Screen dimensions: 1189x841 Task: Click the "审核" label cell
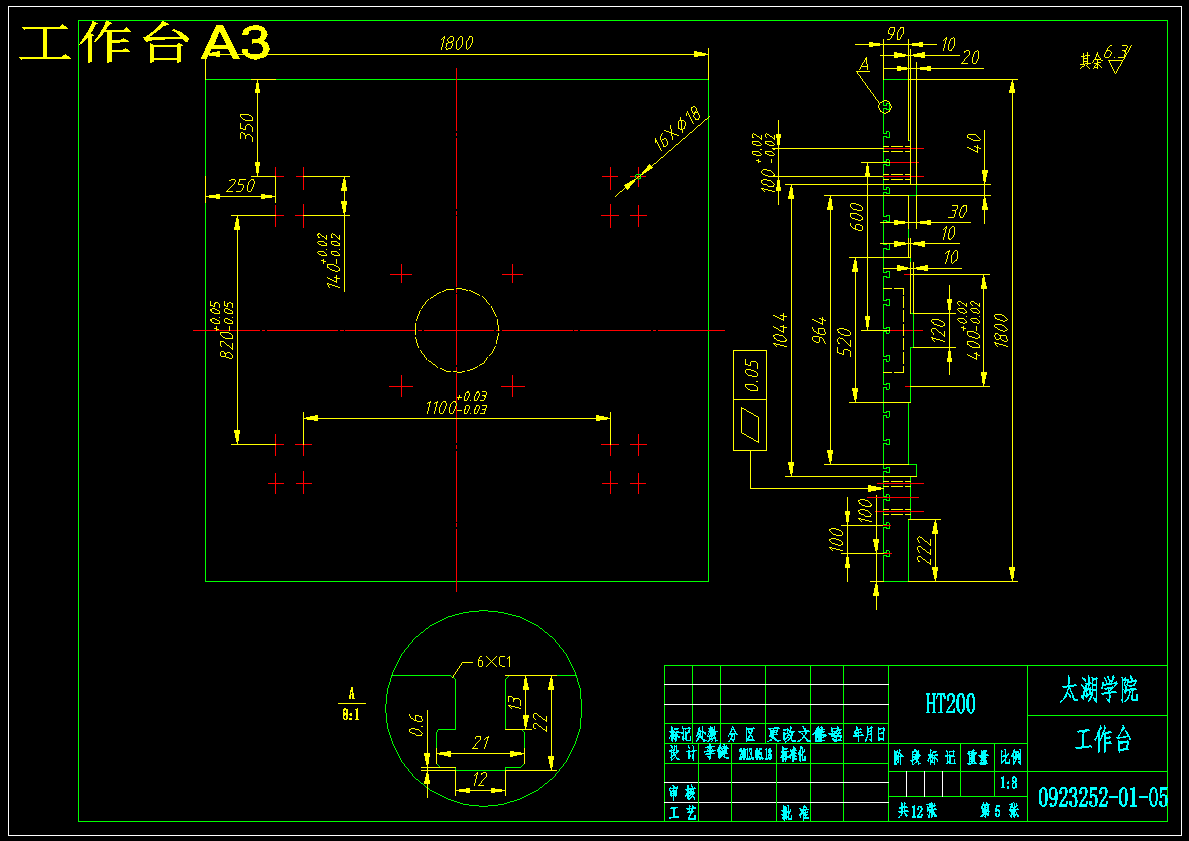click(682, 792)
